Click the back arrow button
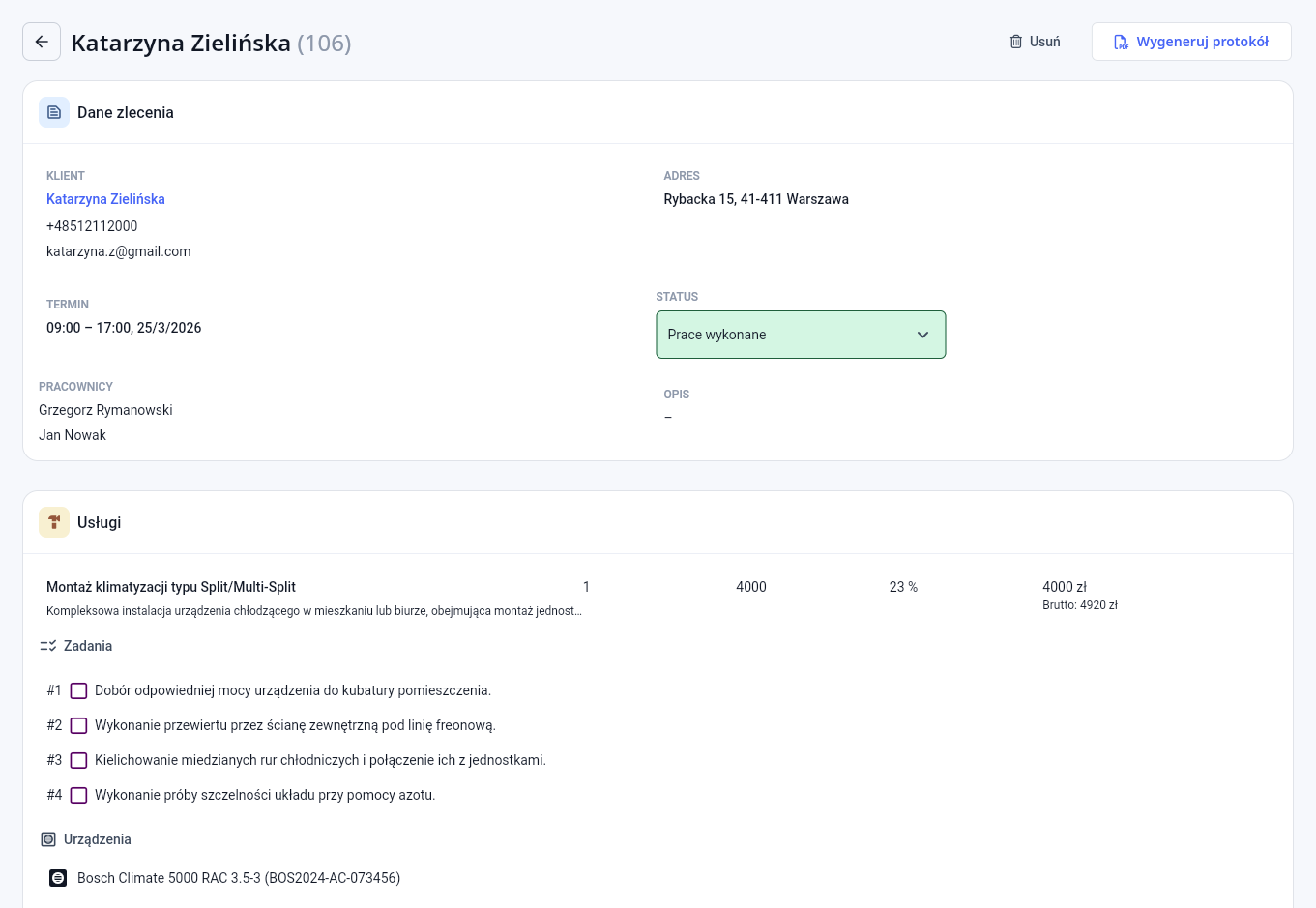Viewport: 1316px width, 908px height. [x=42, y=42]
